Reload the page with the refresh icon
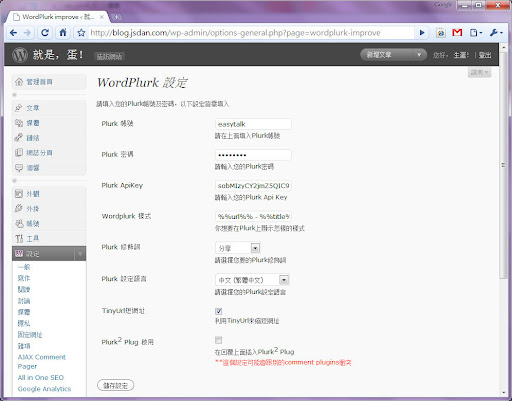512x401 pixels. 45,33
